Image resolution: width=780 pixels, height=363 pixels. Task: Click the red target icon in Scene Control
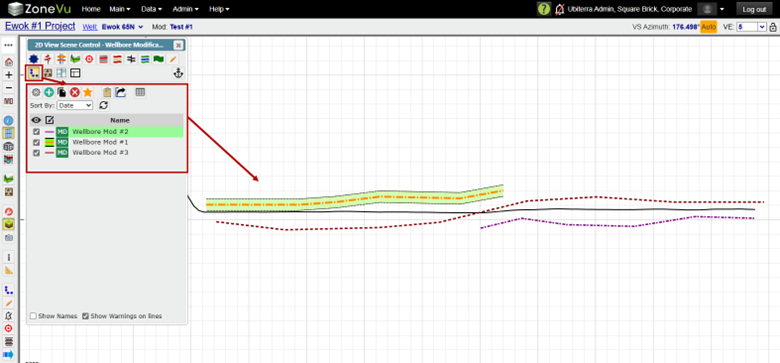(x=89, y=59)
